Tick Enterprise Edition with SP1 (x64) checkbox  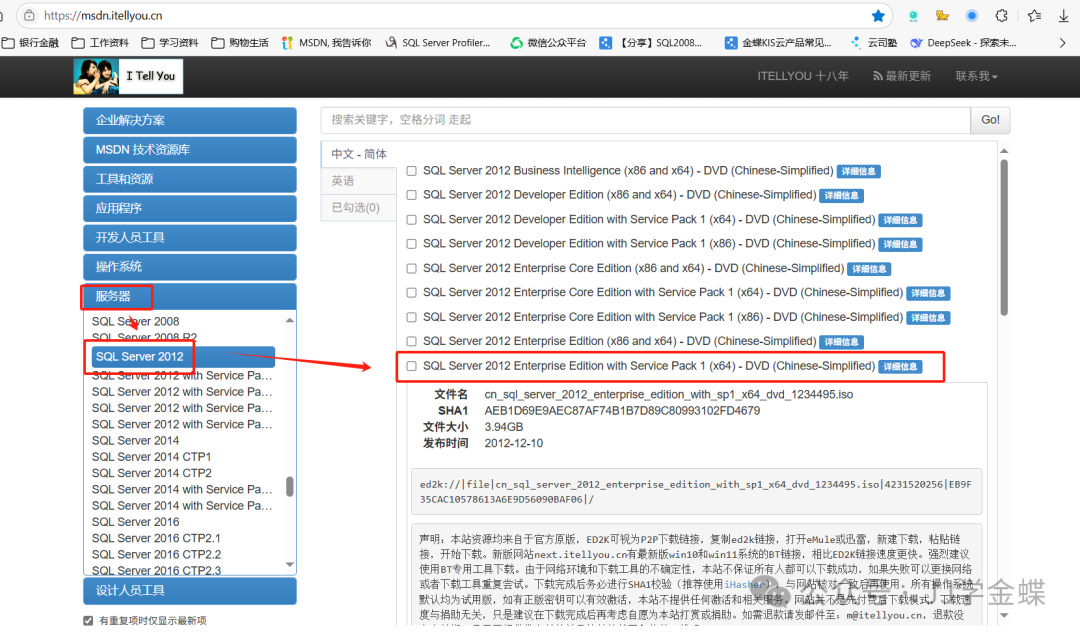click(411, 366)
